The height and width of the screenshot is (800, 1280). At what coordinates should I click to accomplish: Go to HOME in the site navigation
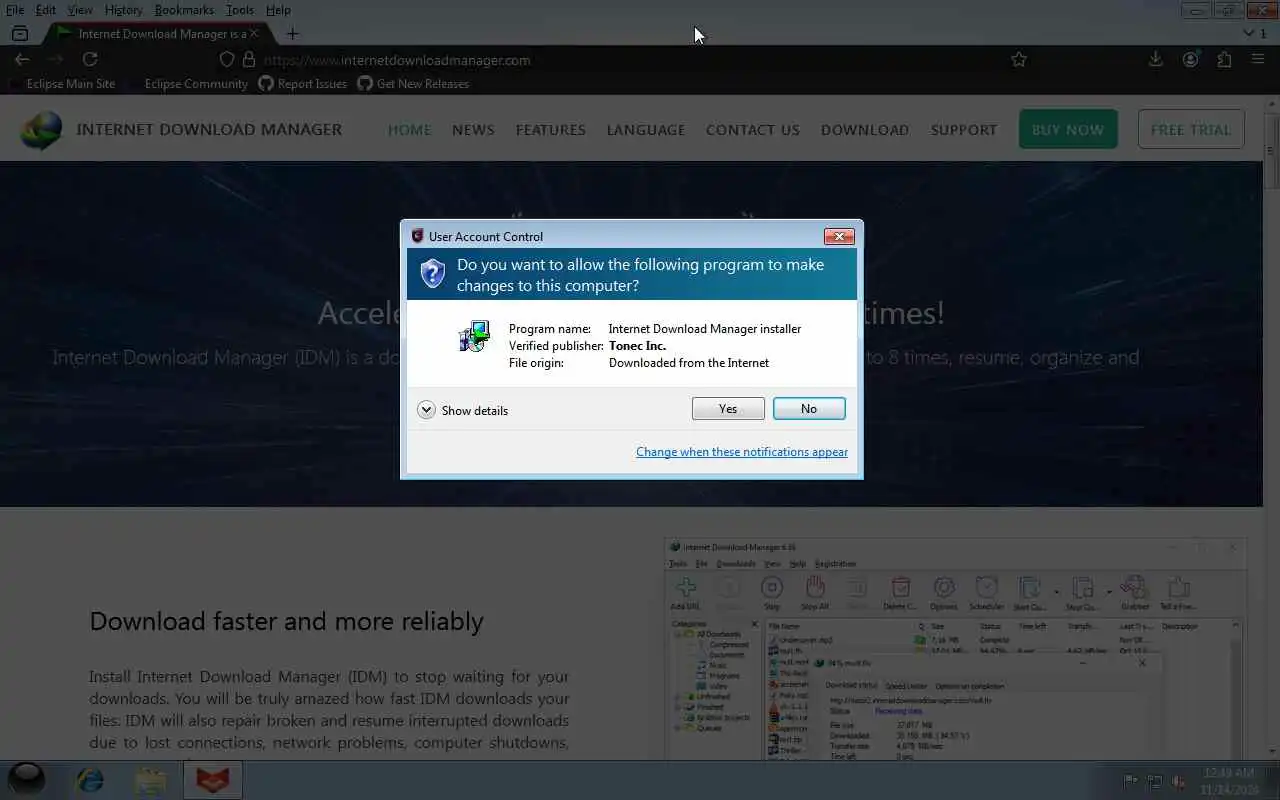(x=409, y=130)
